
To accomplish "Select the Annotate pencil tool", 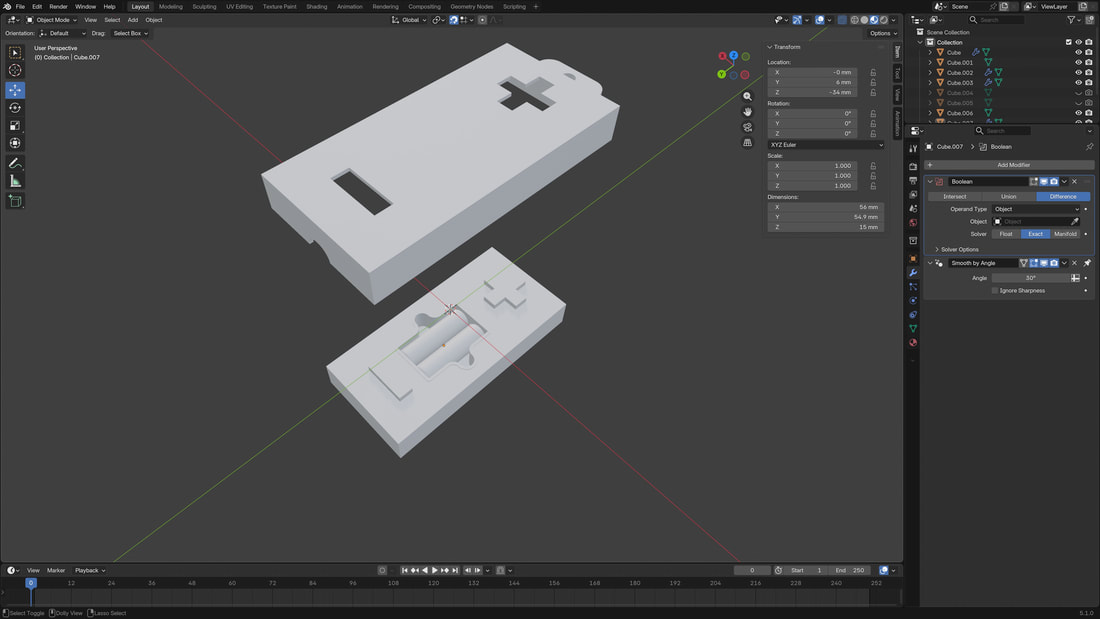I will pyautogui.click(x=15, y=163).
